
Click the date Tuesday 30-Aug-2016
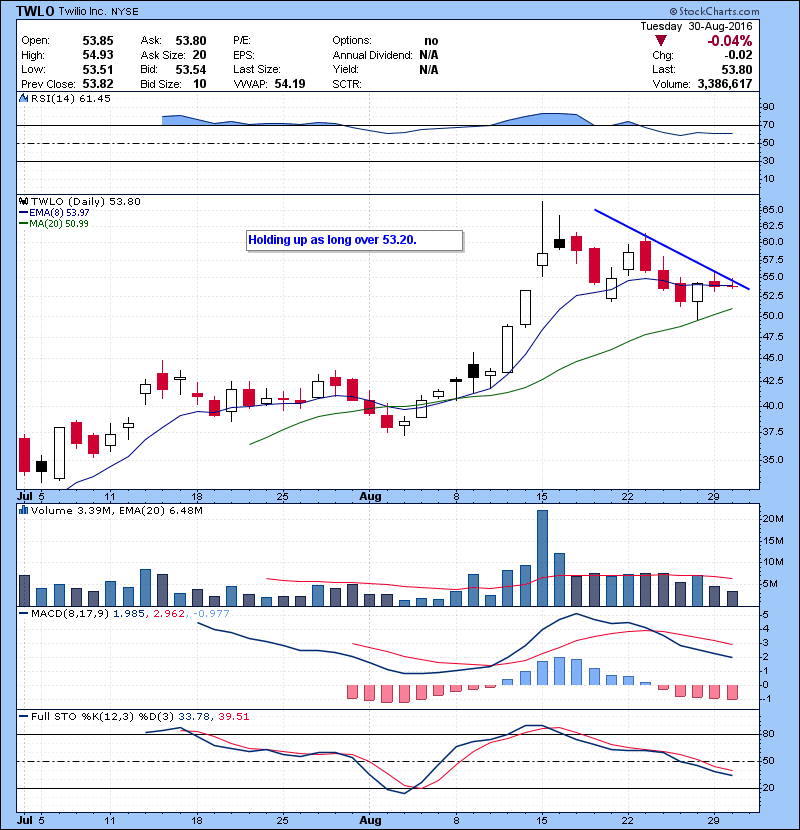pyautogui.click(x=696, y=26)
